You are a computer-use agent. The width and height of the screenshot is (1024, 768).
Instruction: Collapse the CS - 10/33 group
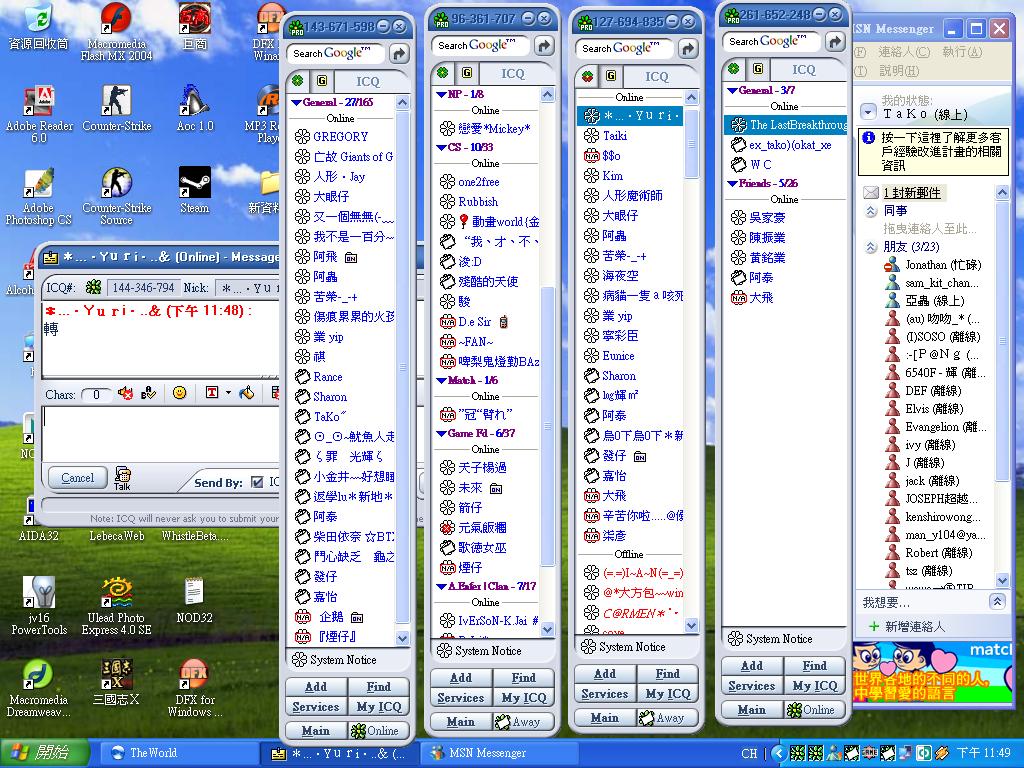(x=441, y=148)
